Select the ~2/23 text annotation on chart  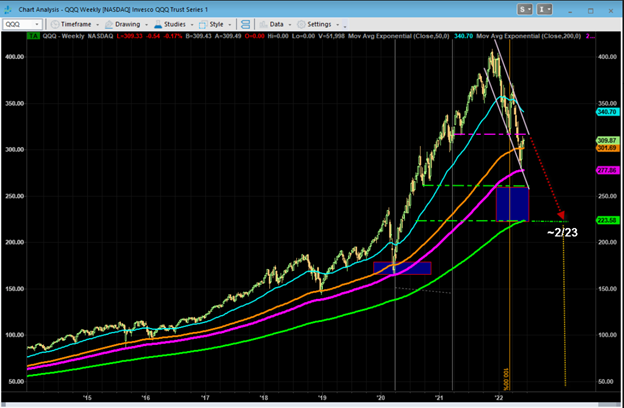pyautogui.click(x=562, y=233)
